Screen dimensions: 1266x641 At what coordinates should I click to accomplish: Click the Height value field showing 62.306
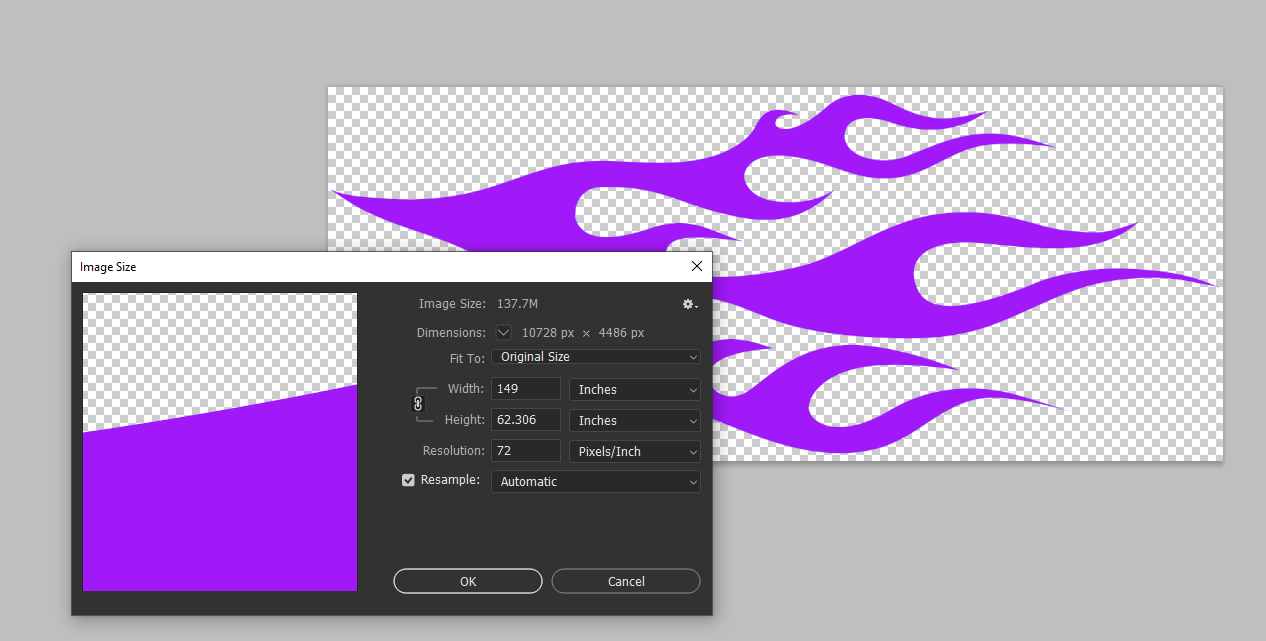coord(526,420)
